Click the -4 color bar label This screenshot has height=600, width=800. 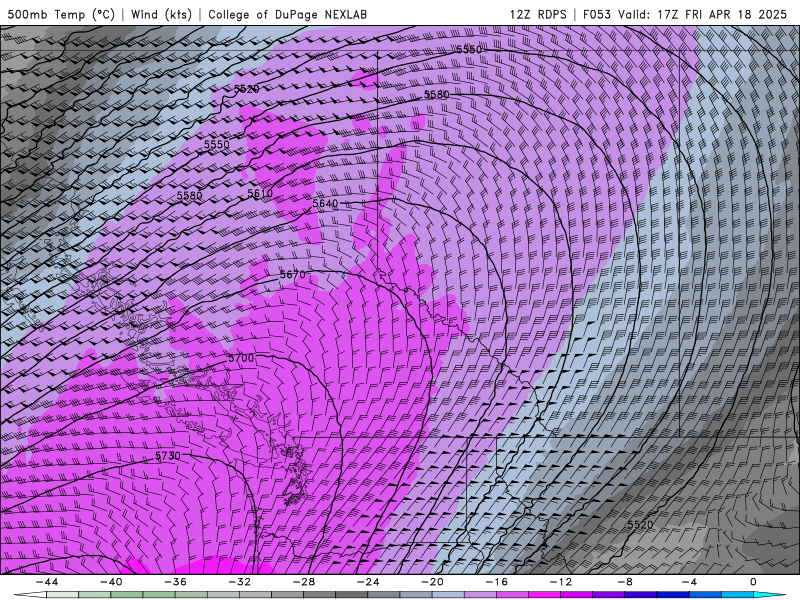click(x=689, y=582)
